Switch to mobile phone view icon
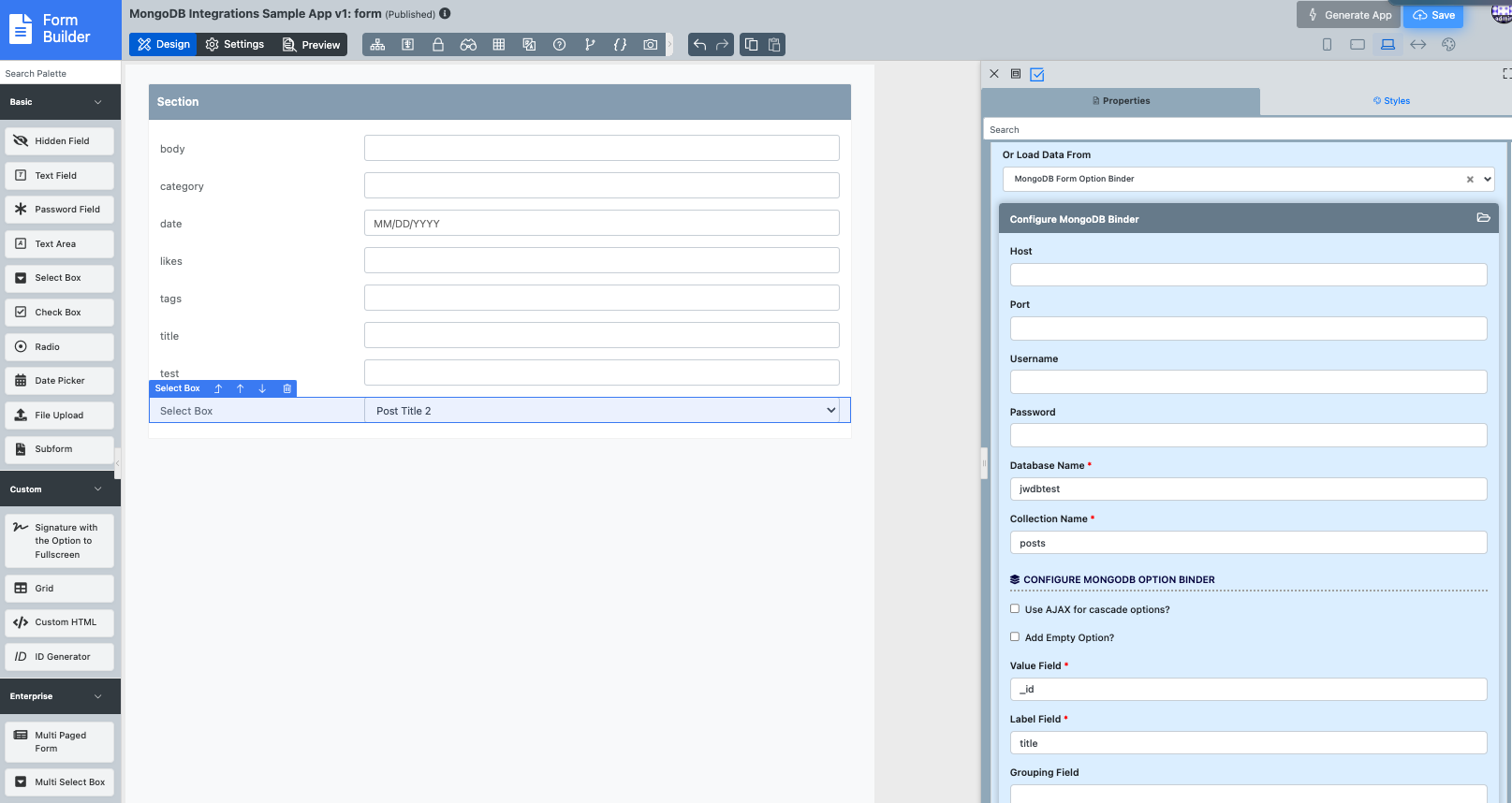Image resolution: width=1512 pixels, height=803 pixels. (1327, 45)
